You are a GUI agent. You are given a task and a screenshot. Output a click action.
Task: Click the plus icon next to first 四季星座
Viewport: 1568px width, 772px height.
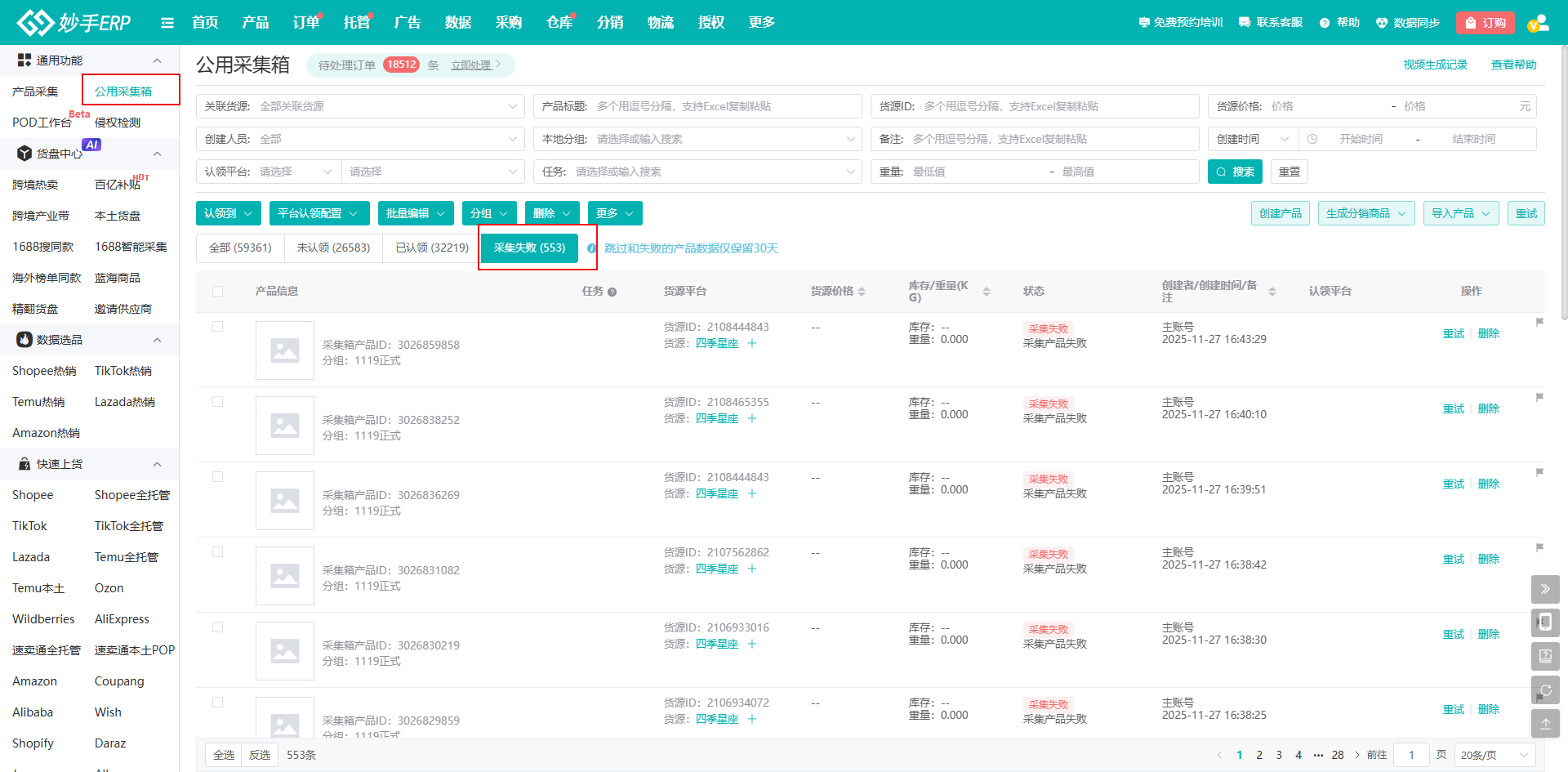pyautogui.click(x=752, y=344)
